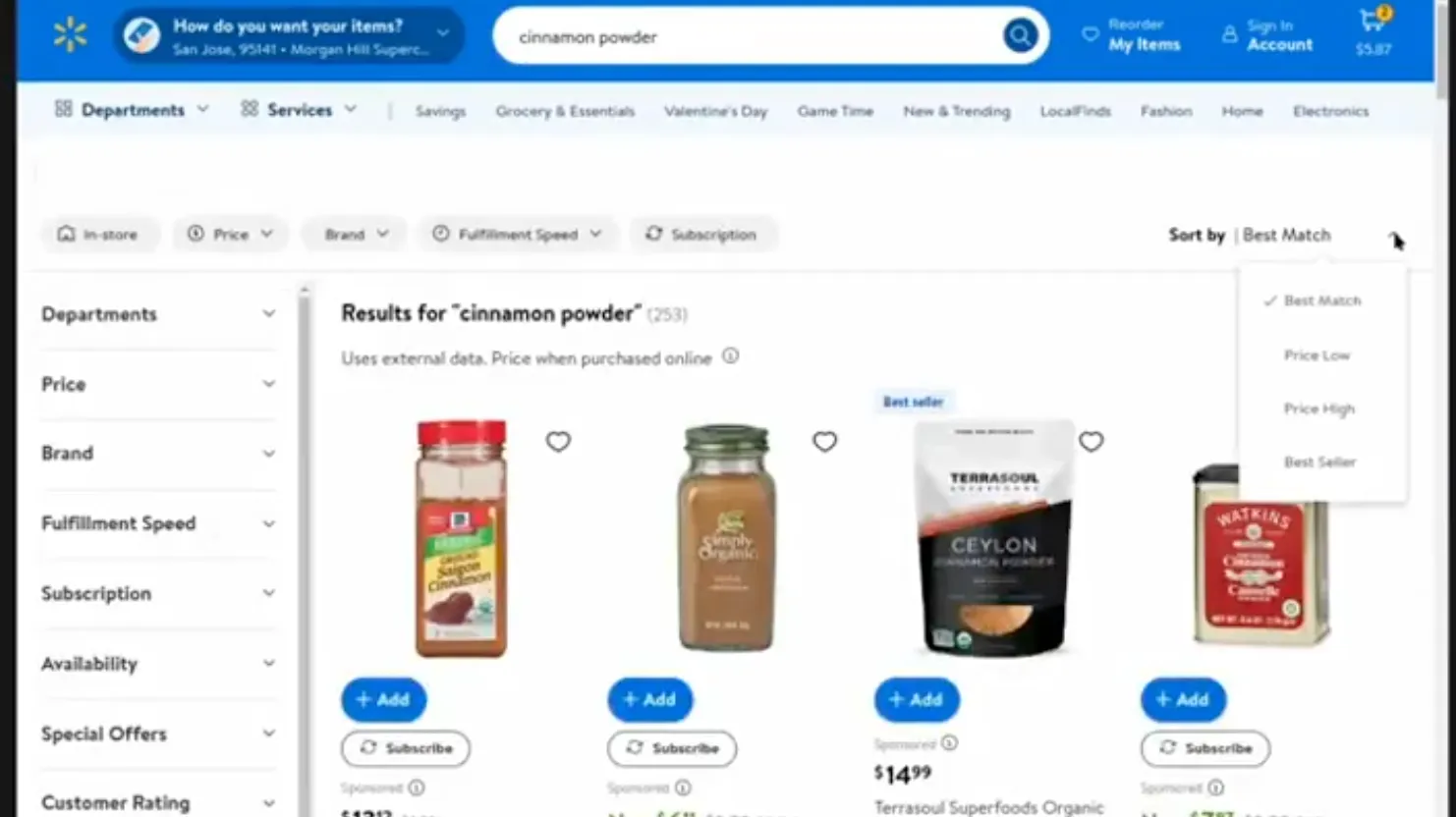The image size is (1456, 817).
Task: Expand the Brand section in sidebar
Action: coord(158,454)
